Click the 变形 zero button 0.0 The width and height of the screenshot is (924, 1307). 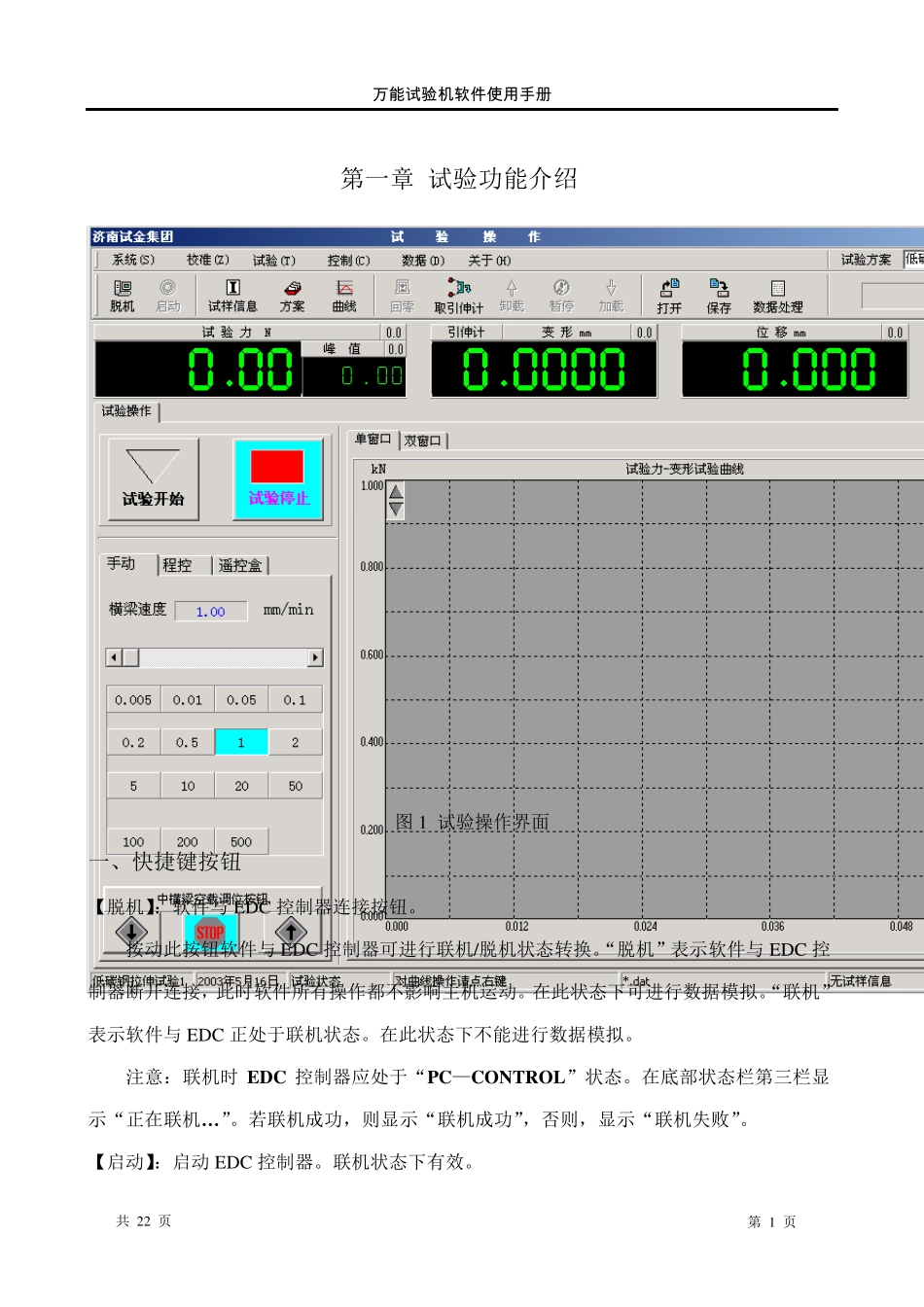644,333
